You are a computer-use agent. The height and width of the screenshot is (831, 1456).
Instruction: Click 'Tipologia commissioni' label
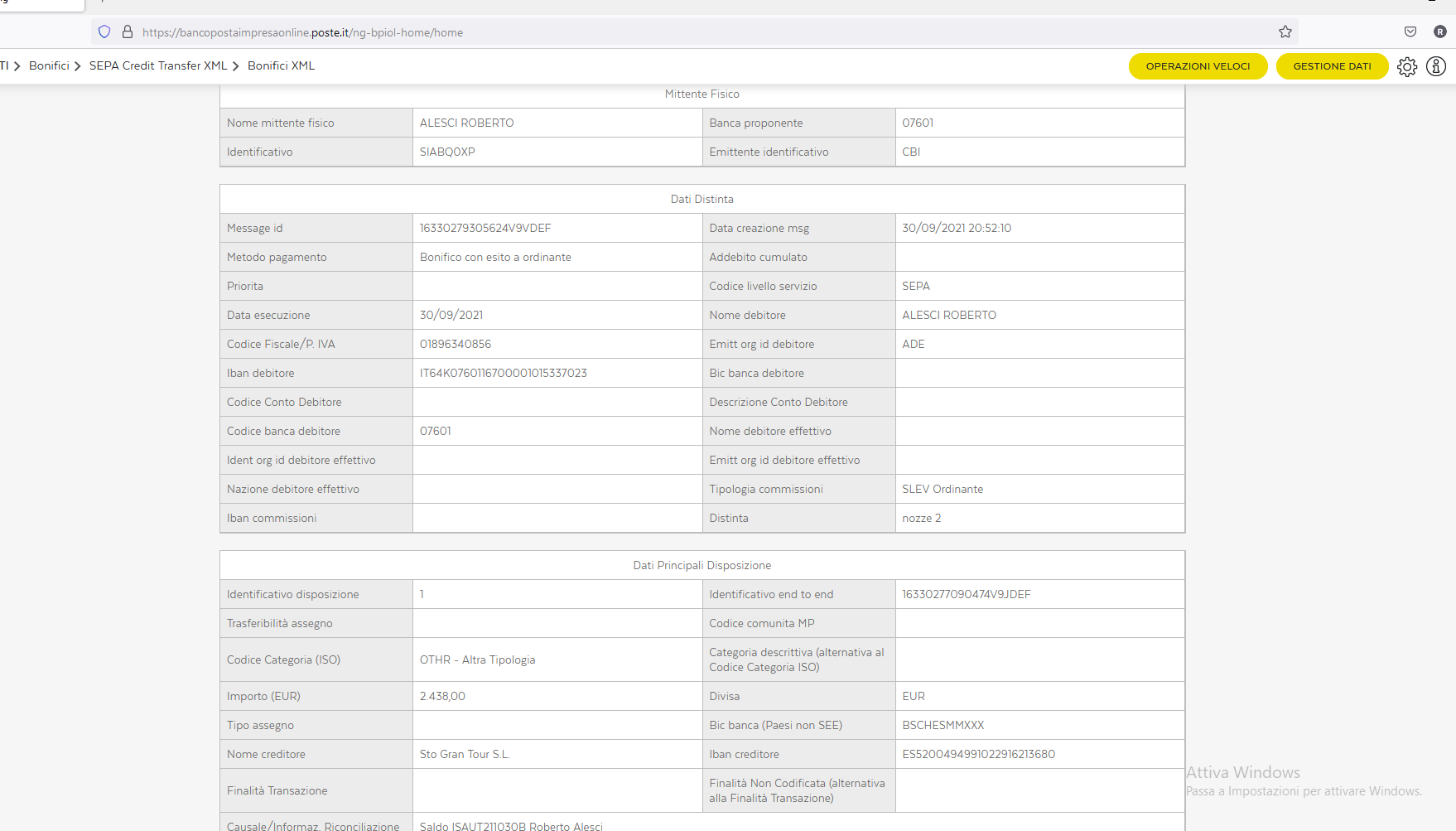coord(766,490)
